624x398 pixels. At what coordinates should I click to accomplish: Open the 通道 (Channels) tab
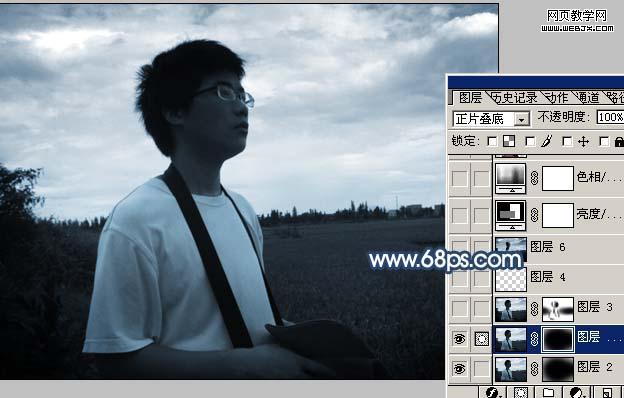click(587, 98)
